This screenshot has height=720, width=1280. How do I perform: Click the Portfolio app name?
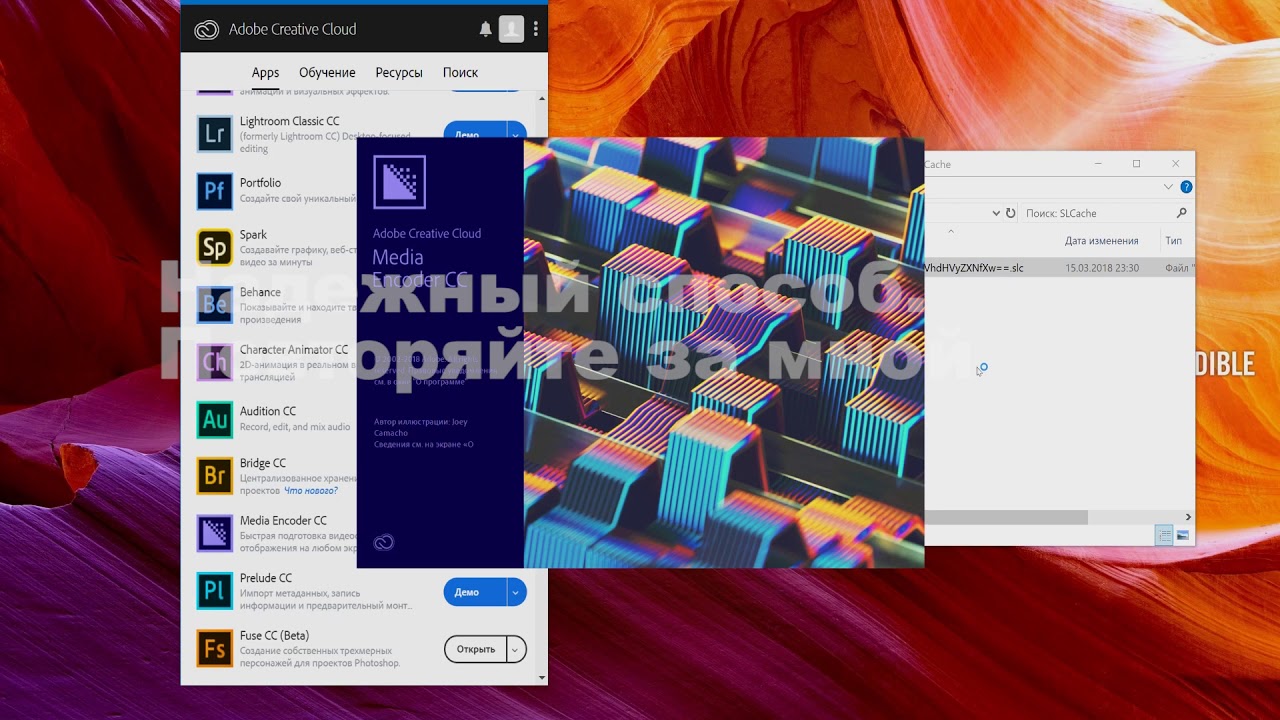click(260, 183)
